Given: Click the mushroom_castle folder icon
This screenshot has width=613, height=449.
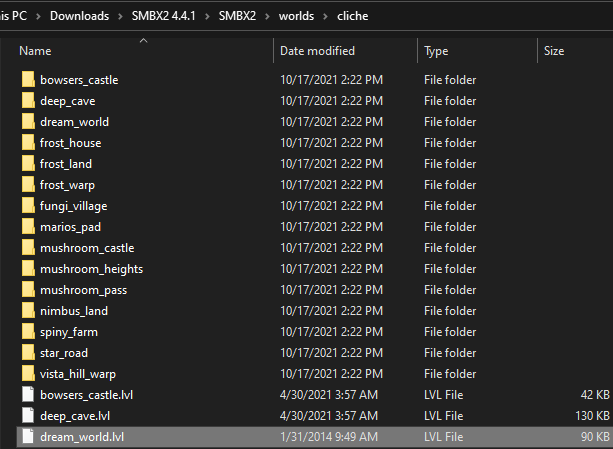Looking at the screenshot, I should click(x=28, y=248).
